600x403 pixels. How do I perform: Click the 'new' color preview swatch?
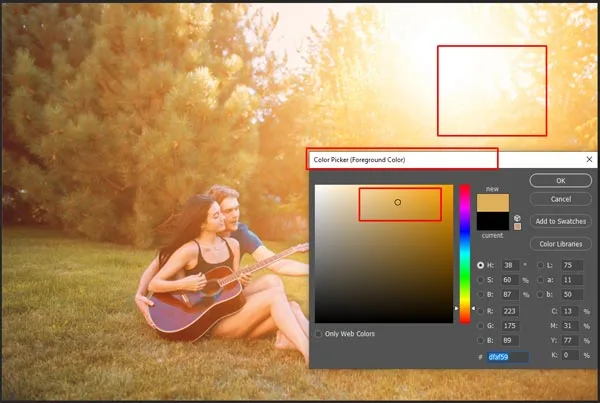click(493, 202)
